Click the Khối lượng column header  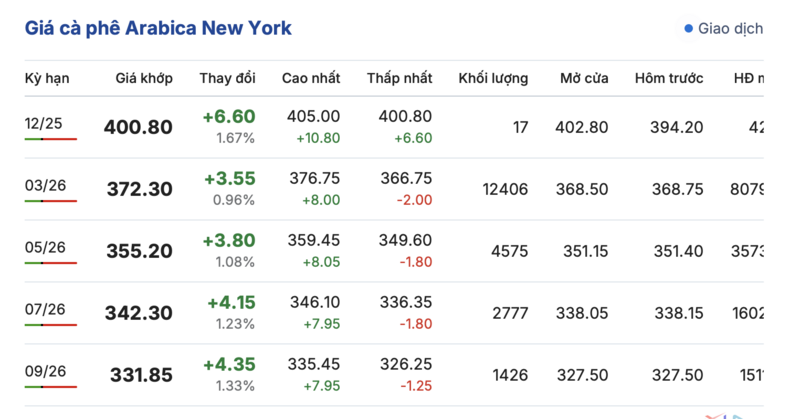[493, 78]
